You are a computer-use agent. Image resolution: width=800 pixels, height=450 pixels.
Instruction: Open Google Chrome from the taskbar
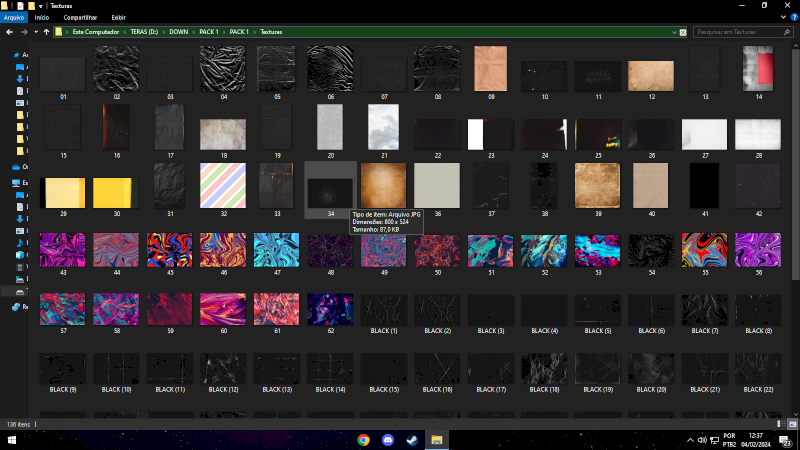pos(363,440)
